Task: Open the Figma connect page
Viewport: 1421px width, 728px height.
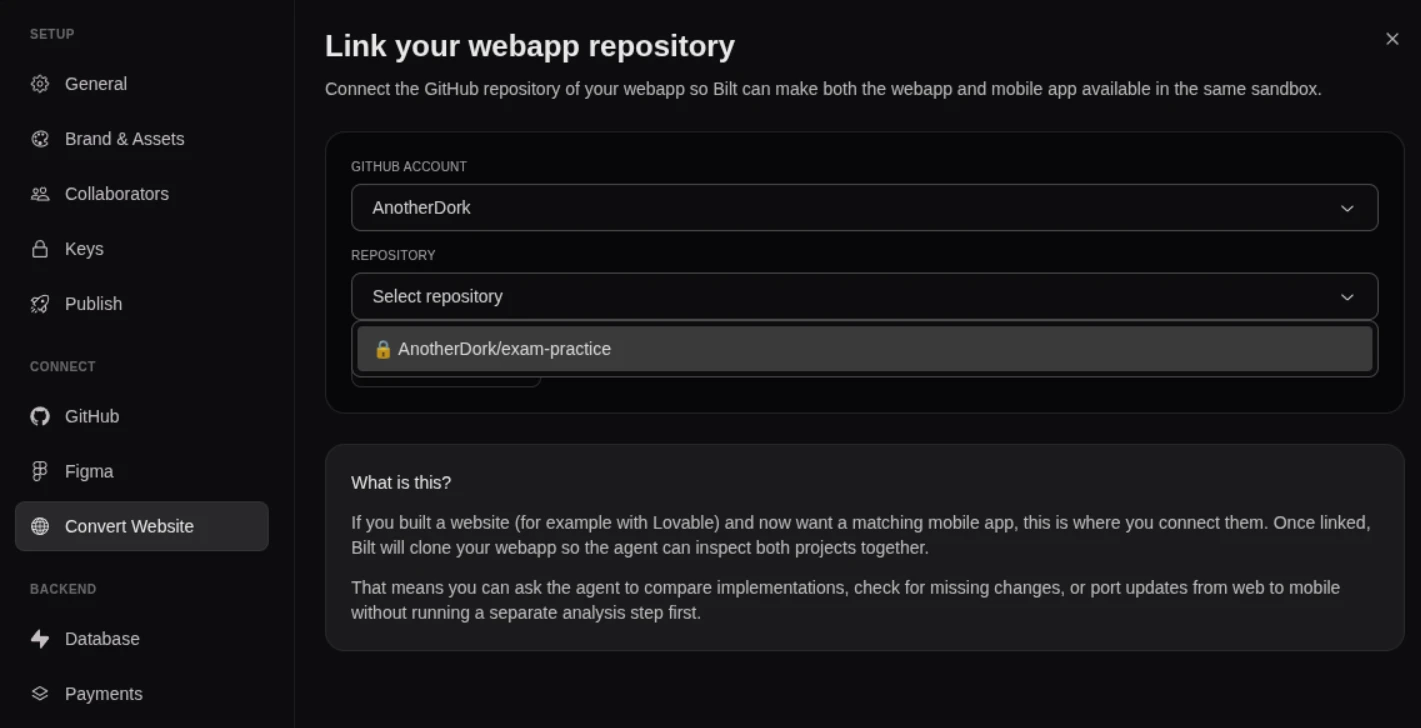Action: [142, 471]
